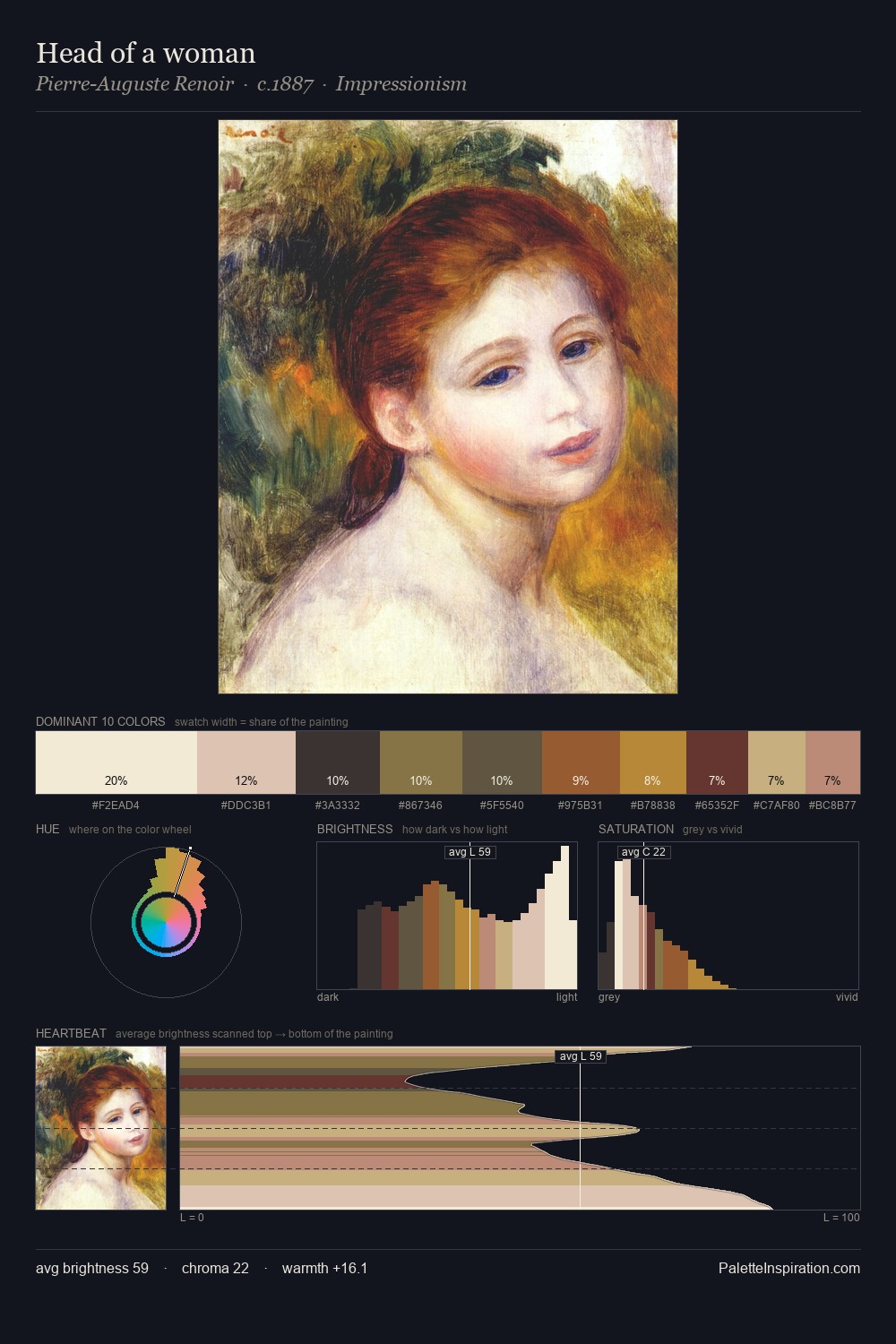
Task: Click the '#C7AF80' hex code label
Action: (x=776, y=806)
